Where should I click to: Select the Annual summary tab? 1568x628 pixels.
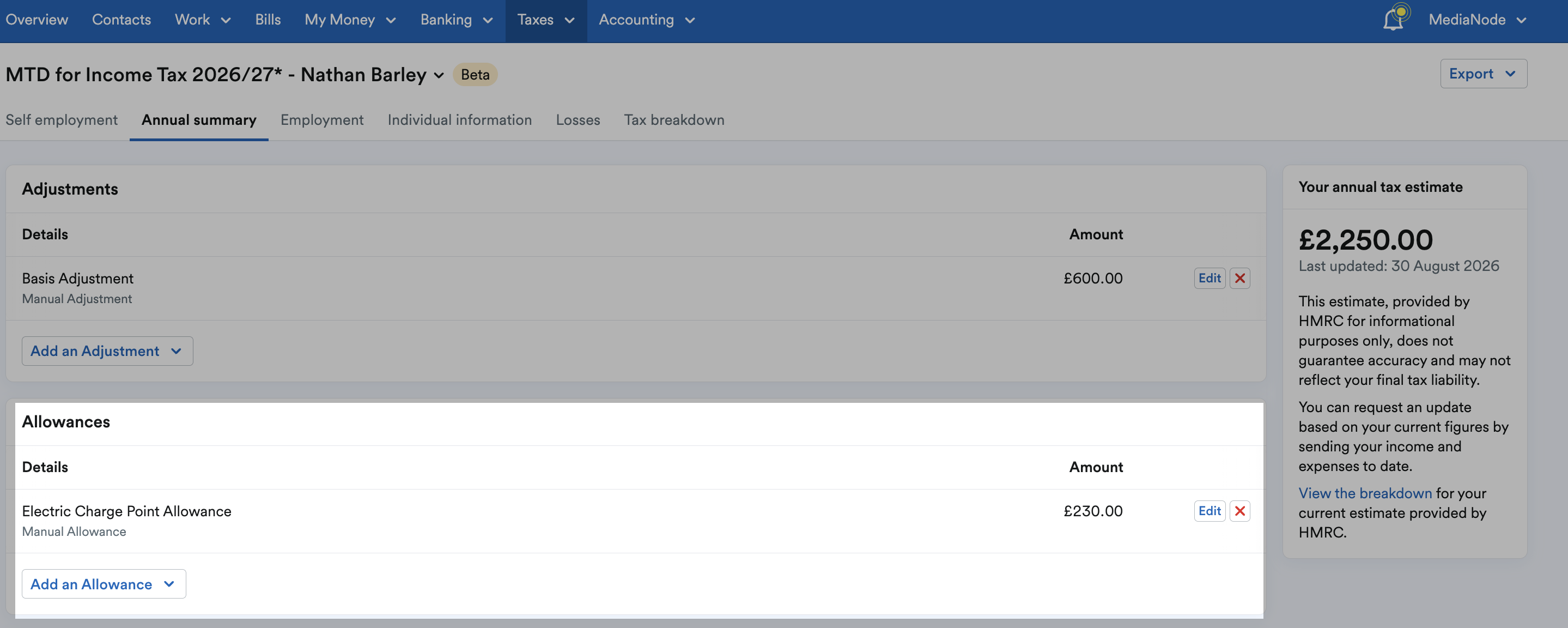pyautogui.click(x=199, y=120)
